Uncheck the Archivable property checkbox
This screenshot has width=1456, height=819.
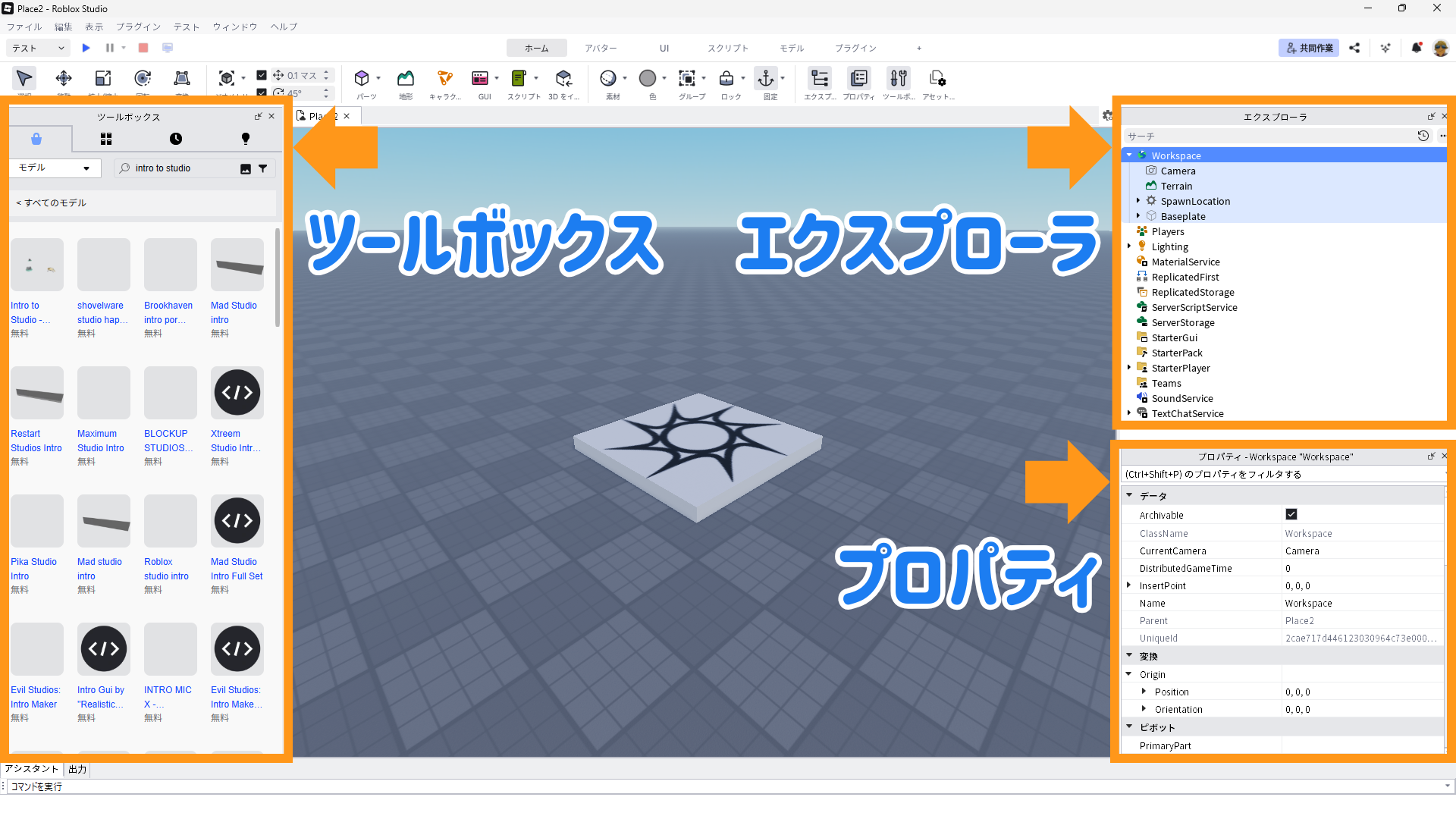point(1291,514)
